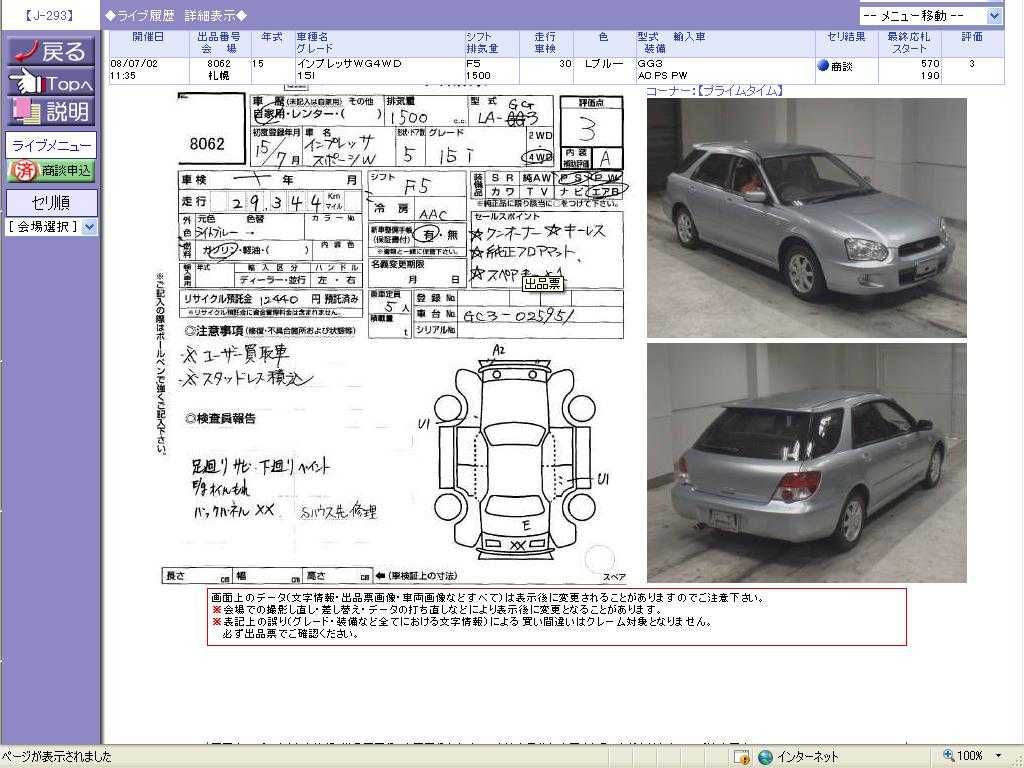Click 商談申込 negotiation request button
1024x768 pixels.
pos(51,171)
